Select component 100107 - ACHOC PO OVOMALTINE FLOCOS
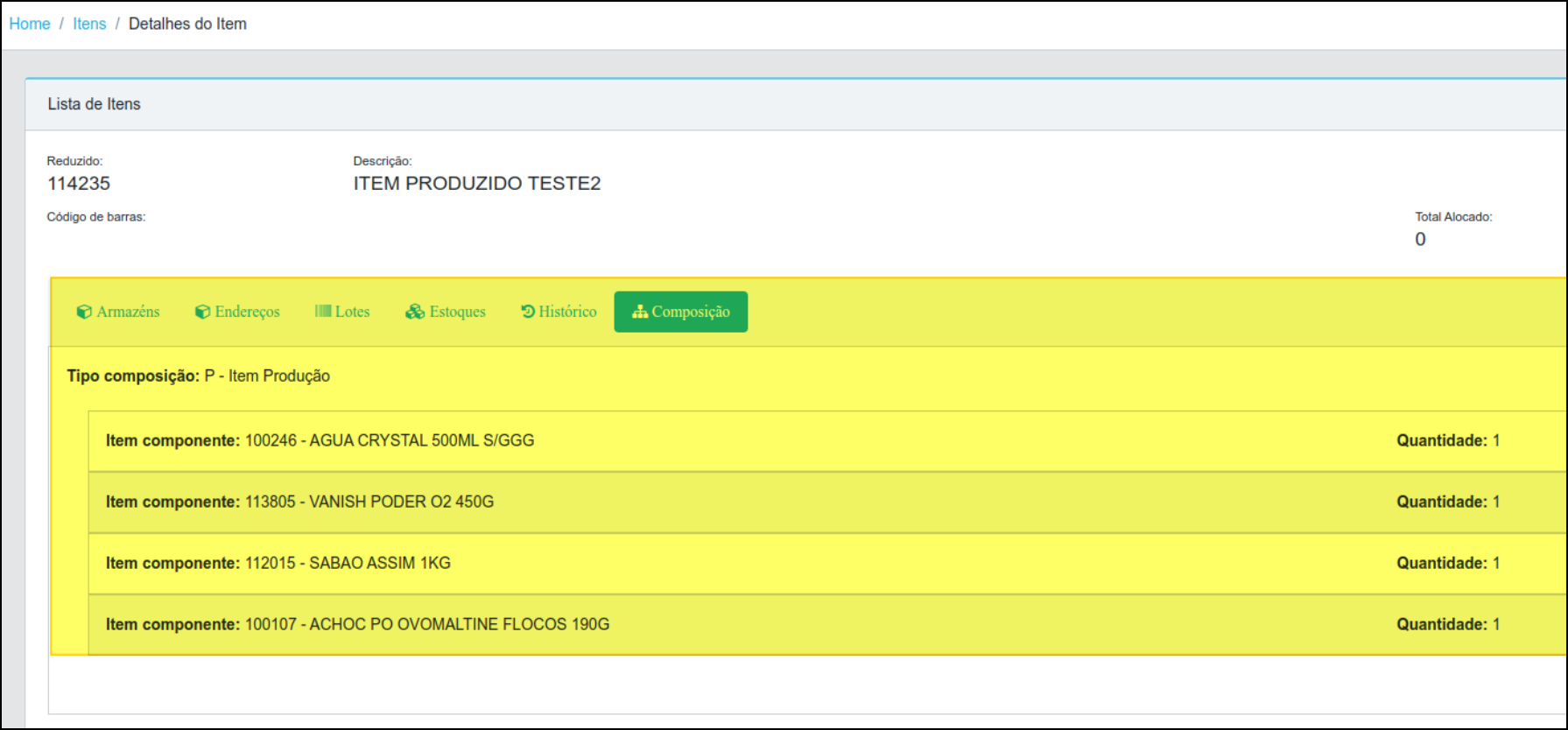 coord(357,625)
